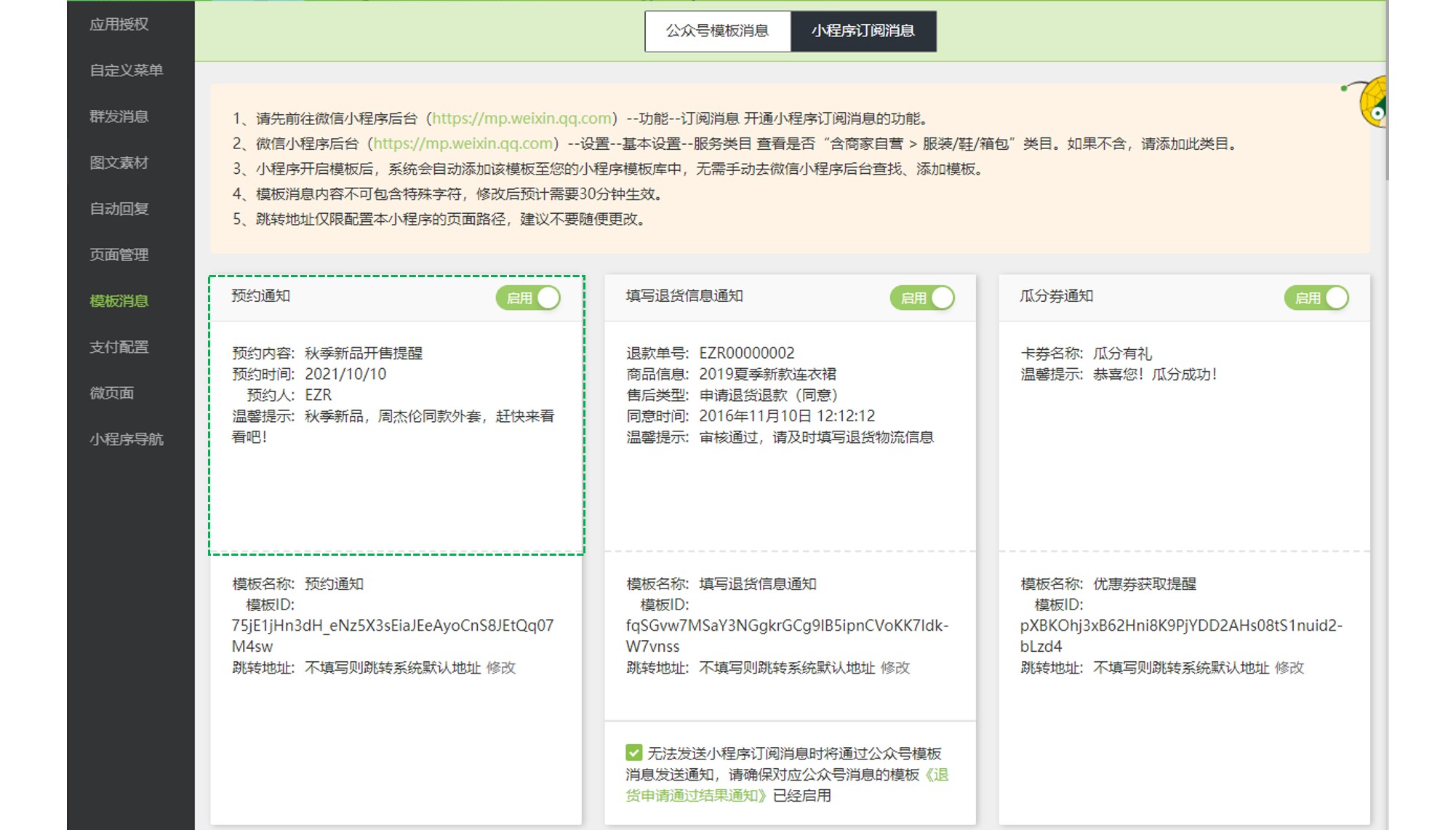Go to 页面管理 in sidebar

coord(119,255)
